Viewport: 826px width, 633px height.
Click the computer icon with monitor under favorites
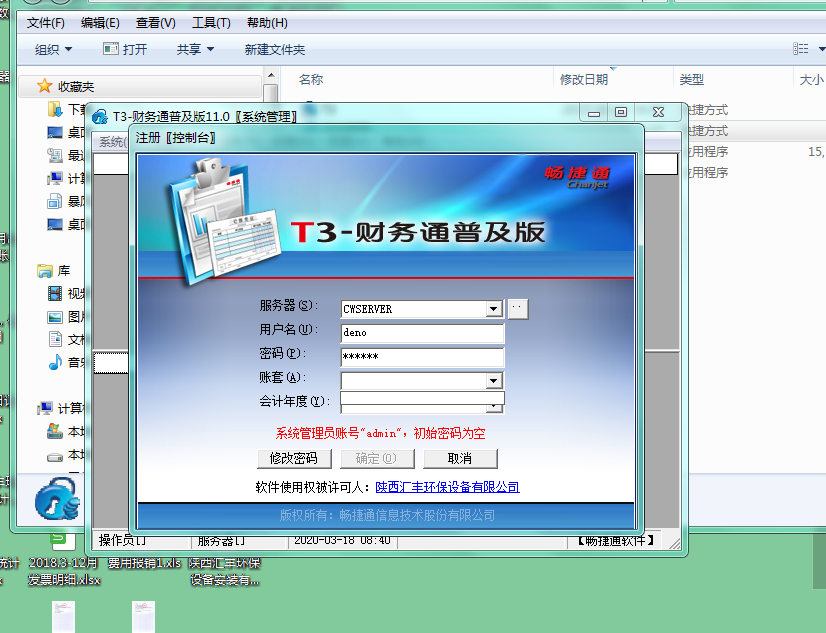click(55, 178)
